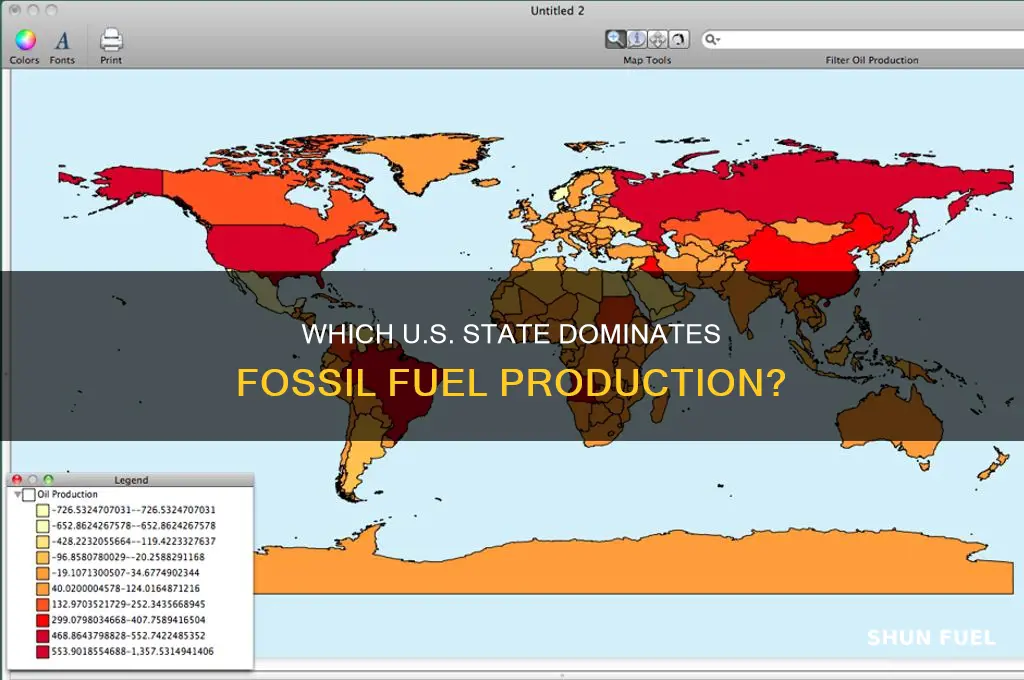Viewport: 1024px width, 680px height.
Task: Click swatch for 468.8643798828 range
Action: (x=42, y=636)
